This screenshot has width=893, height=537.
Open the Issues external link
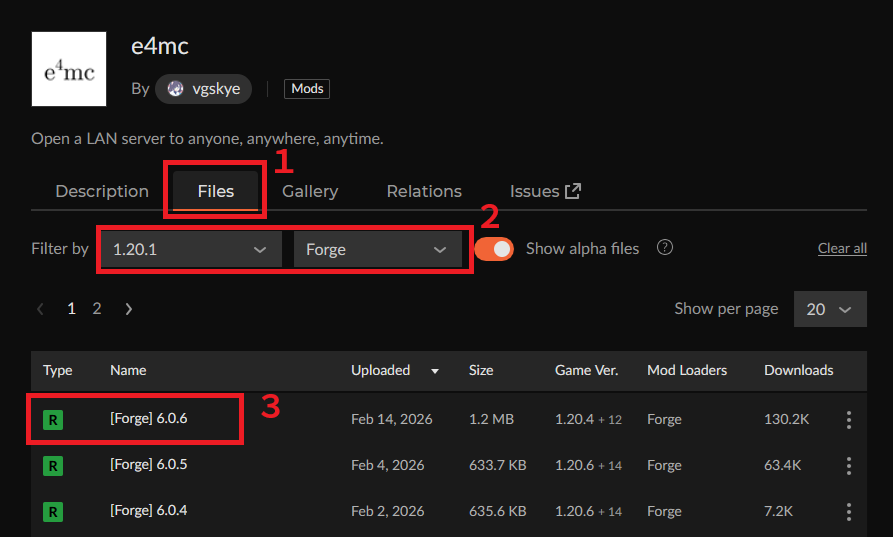545,191
